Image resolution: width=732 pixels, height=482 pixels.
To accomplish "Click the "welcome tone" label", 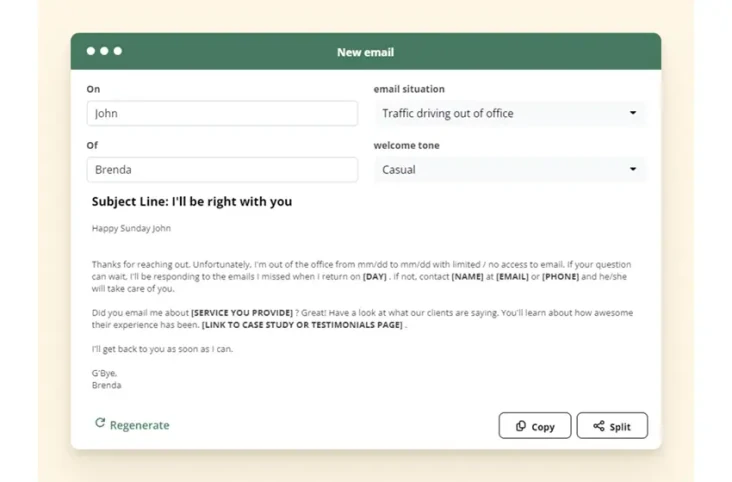I will coord(406,145).
